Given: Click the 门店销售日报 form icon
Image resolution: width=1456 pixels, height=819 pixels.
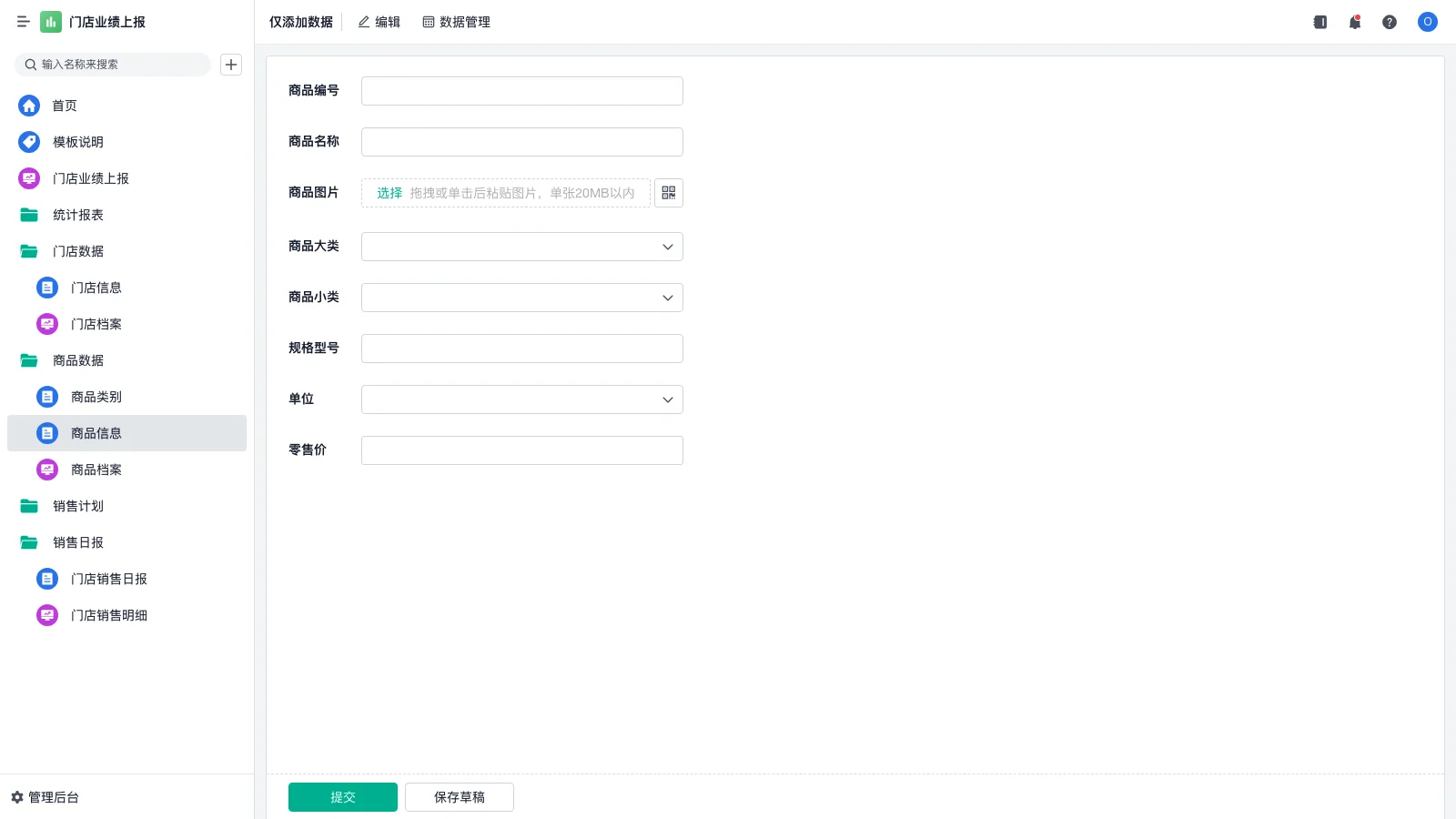Looking at the screenshot, I should 47,579.
